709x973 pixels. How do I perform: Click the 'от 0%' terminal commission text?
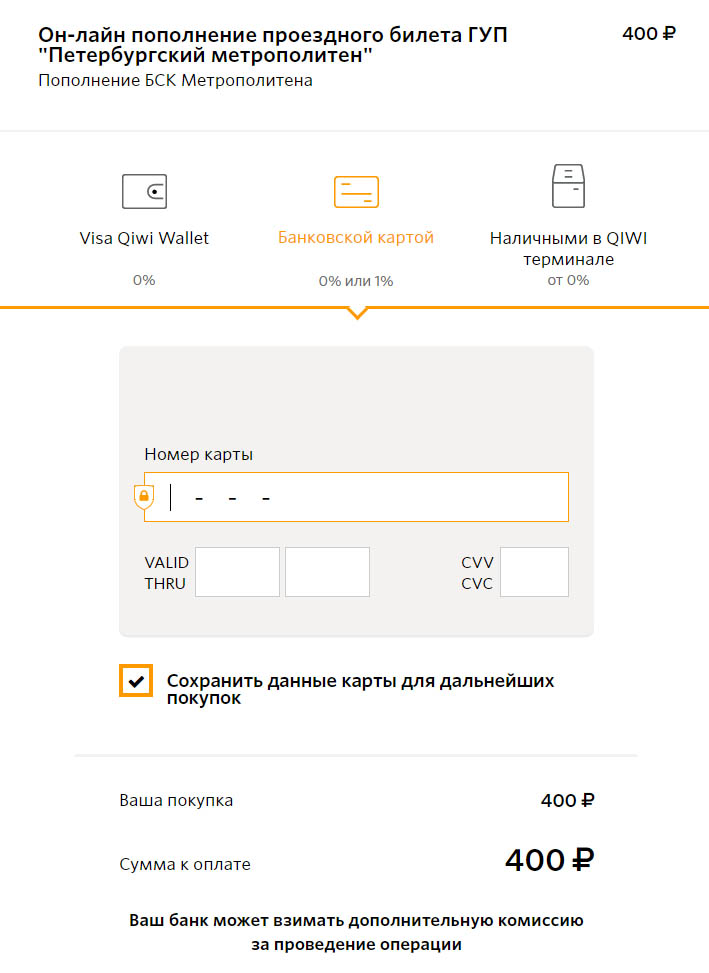[x=568, y=280]
